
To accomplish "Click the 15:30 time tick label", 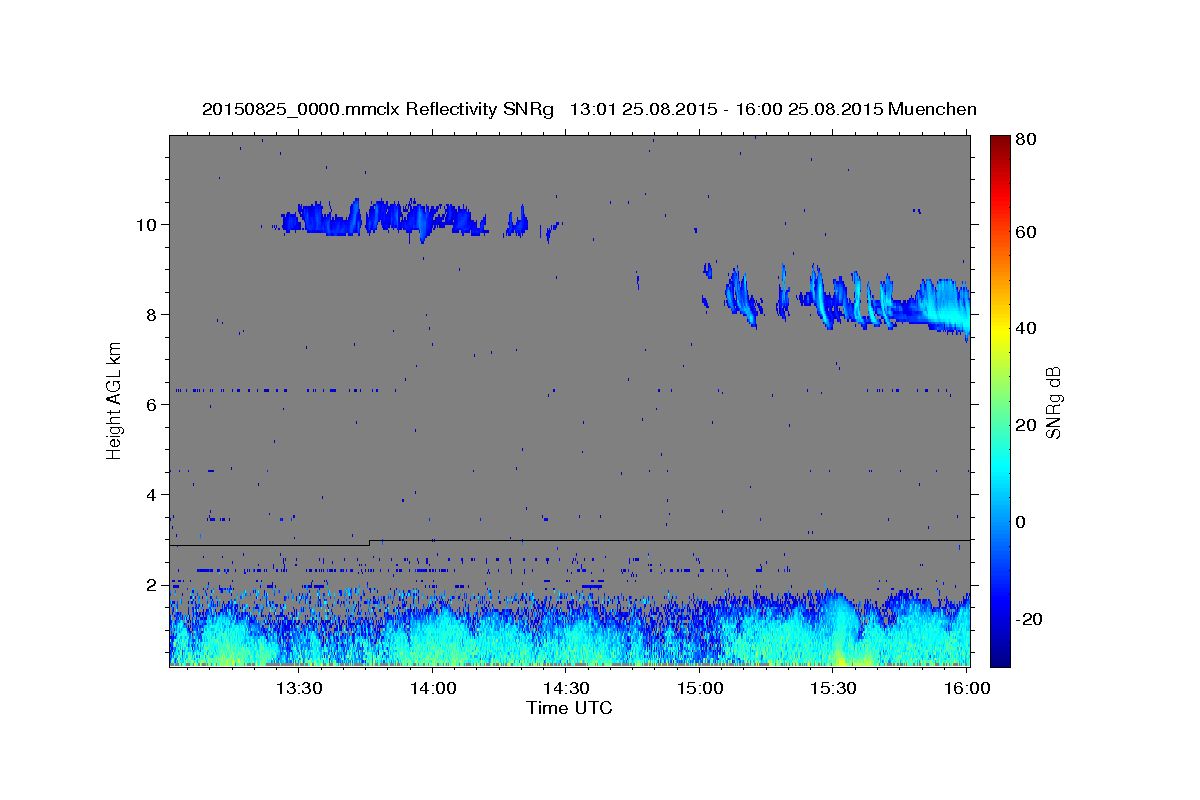I will tap(832, 689).
